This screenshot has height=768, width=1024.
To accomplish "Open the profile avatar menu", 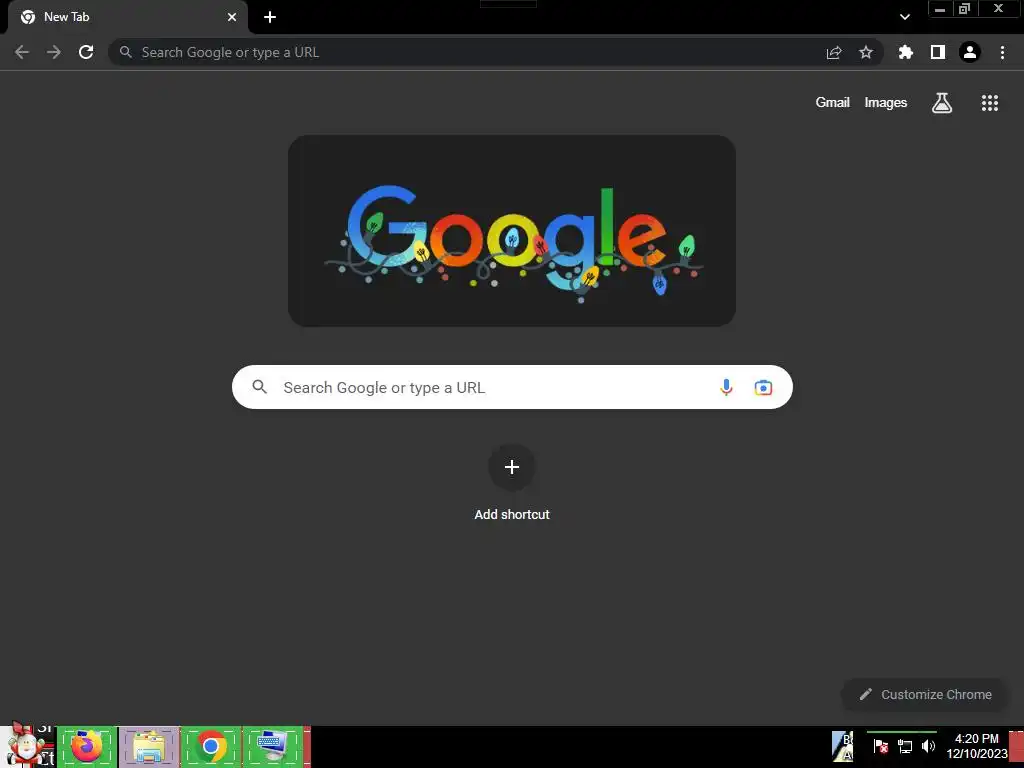I will pyautogui.click(x=970, y=52).
